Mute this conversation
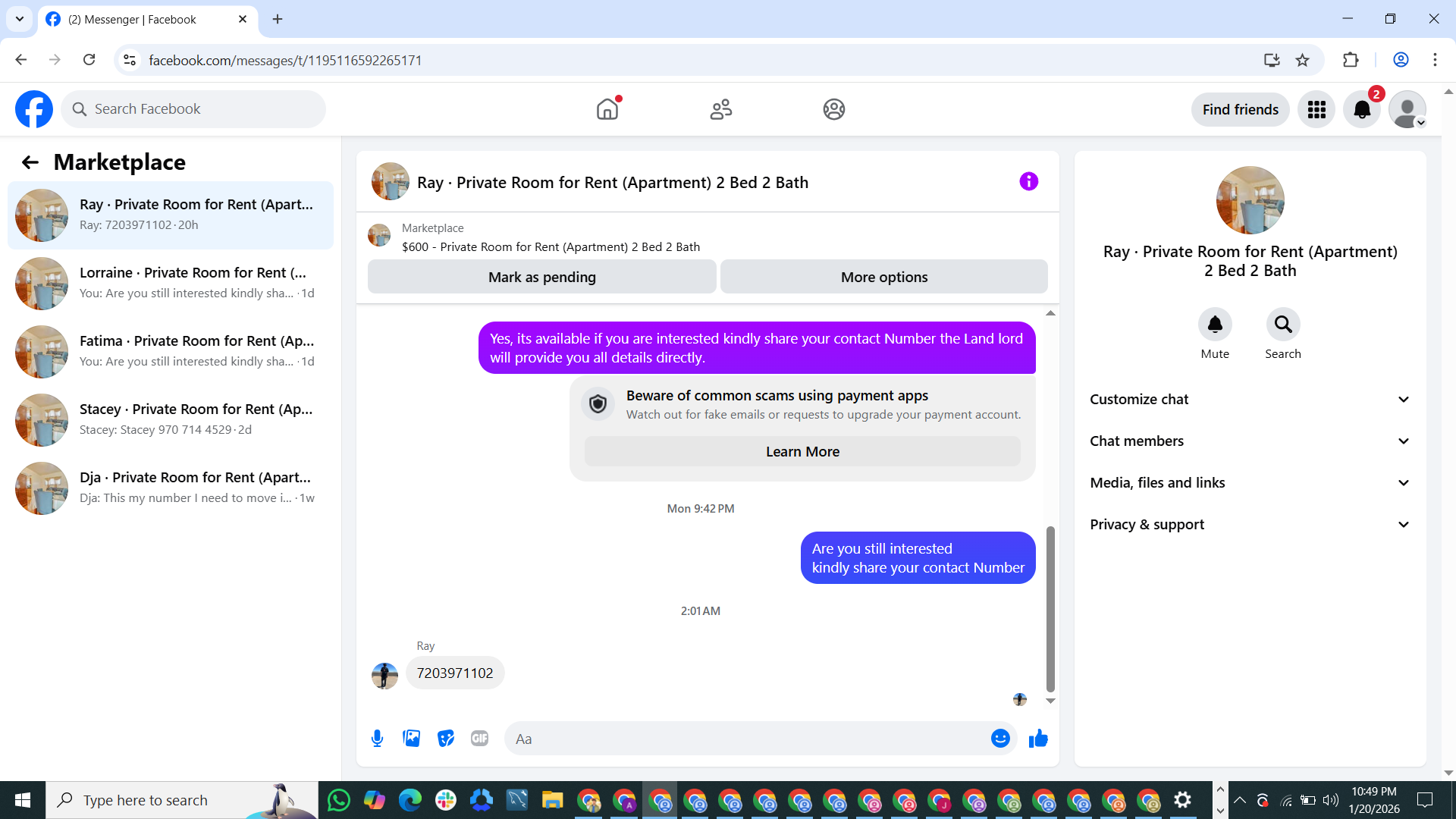This screenshot has width=1456, height=819. pos(1215,325)
